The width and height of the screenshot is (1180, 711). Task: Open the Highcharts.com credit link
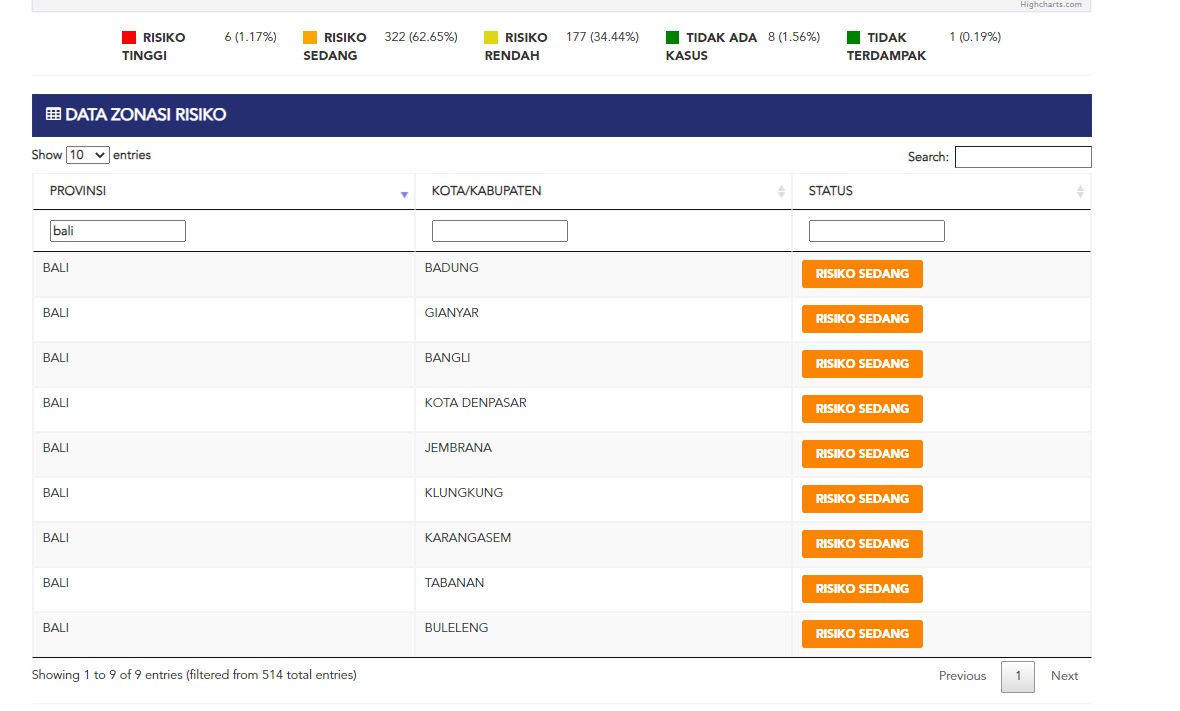[x=1050, y=5]
